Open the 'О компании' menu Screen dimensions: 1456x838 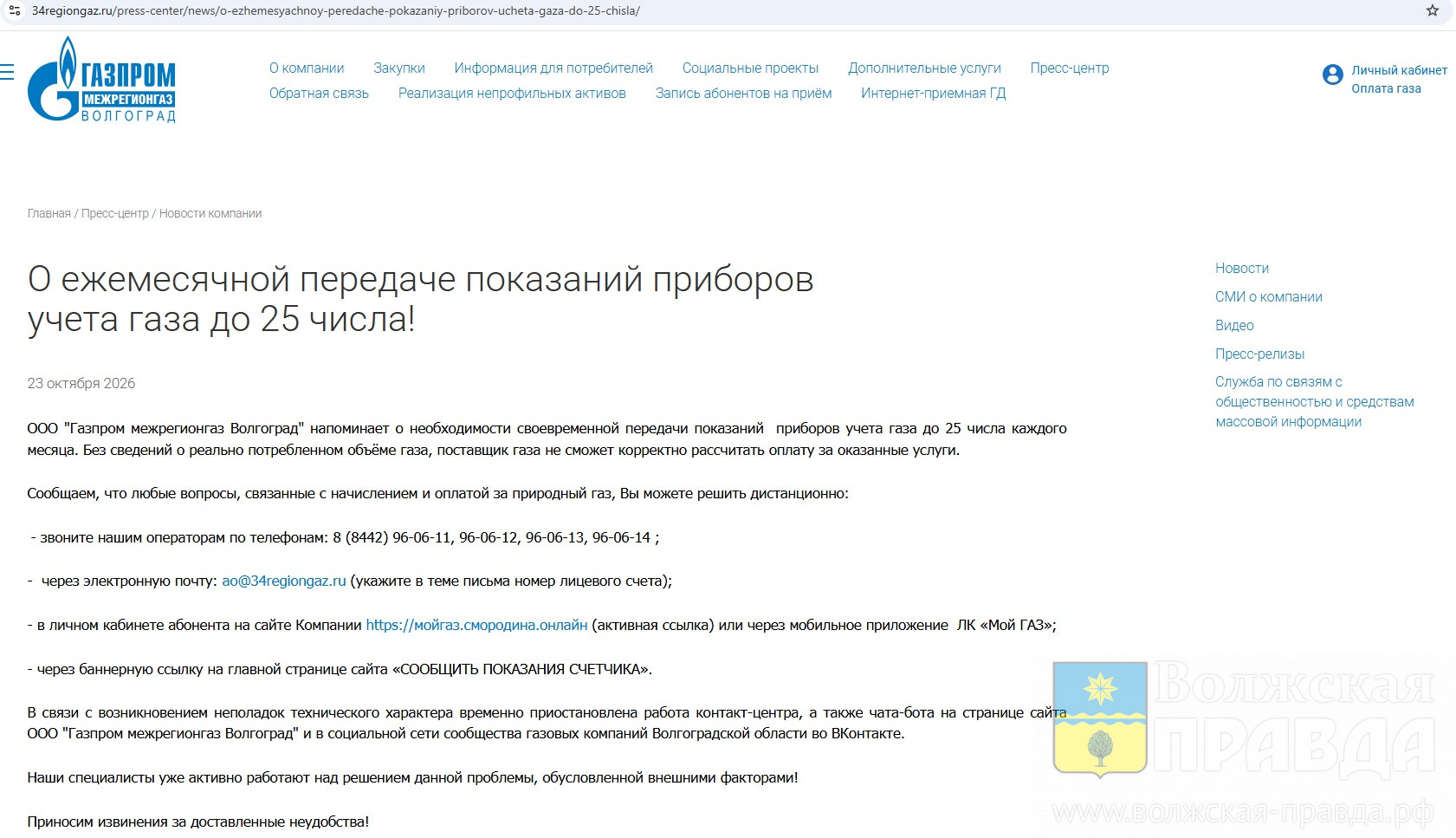307,68
